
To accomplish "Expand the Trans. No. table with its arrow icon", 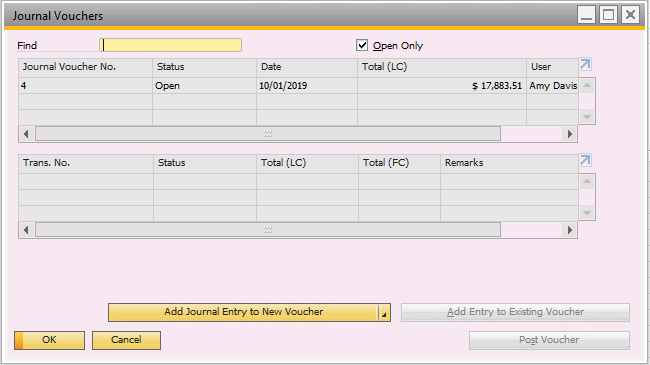I will (585, 160).
